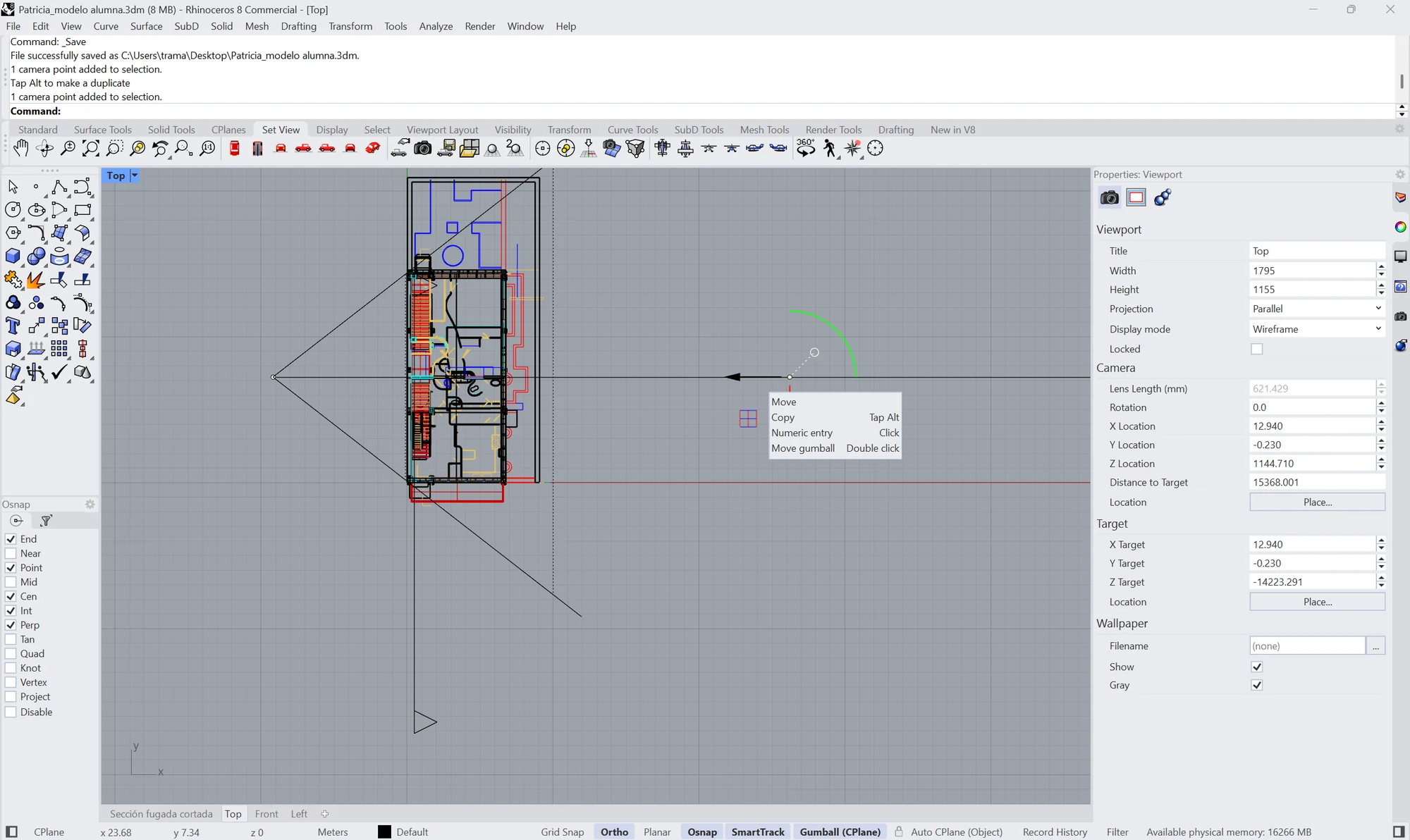
Task: Click the camera Capture viewport icon
Action: click(422, 149)
